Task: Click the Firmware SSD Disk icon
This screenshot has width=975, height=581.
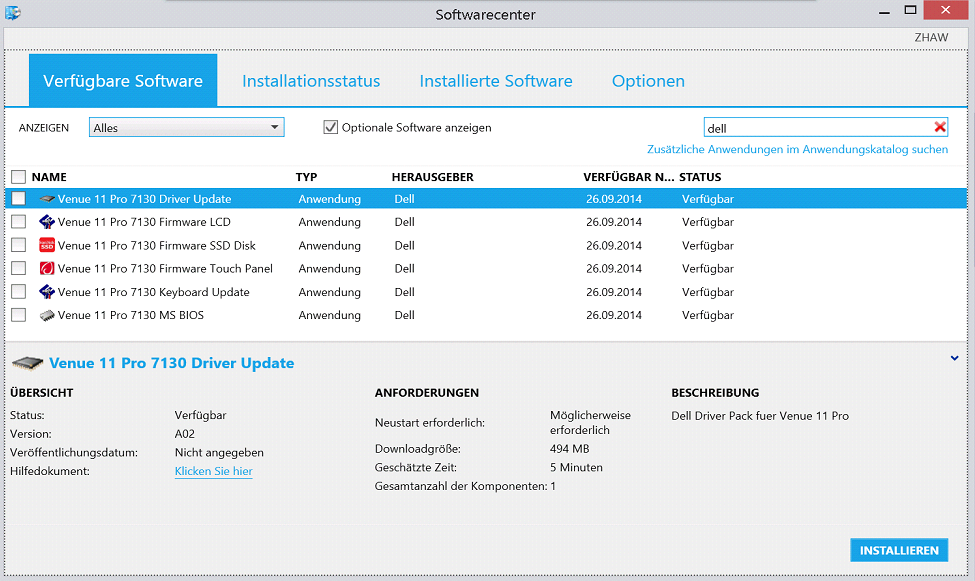Action: pos(47,245)
